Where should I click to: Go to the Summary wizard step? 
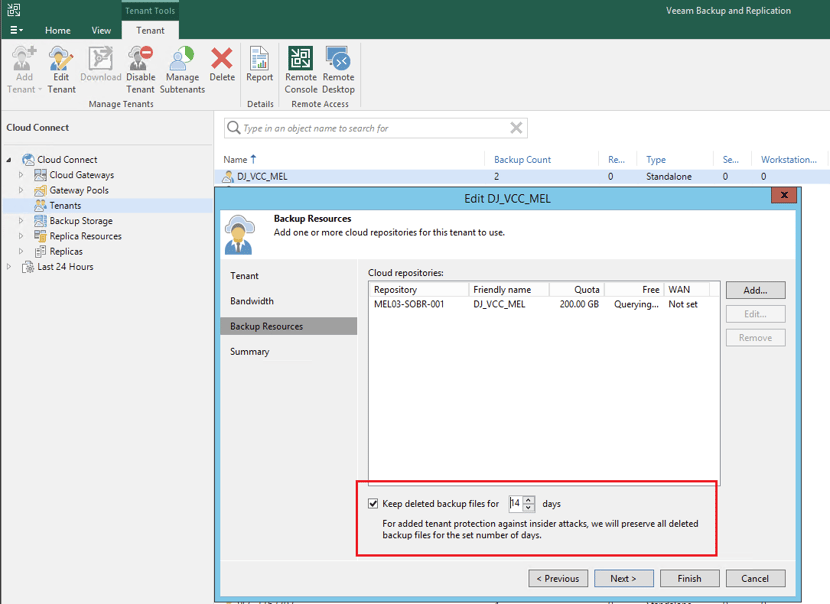(x=250, y=351)
